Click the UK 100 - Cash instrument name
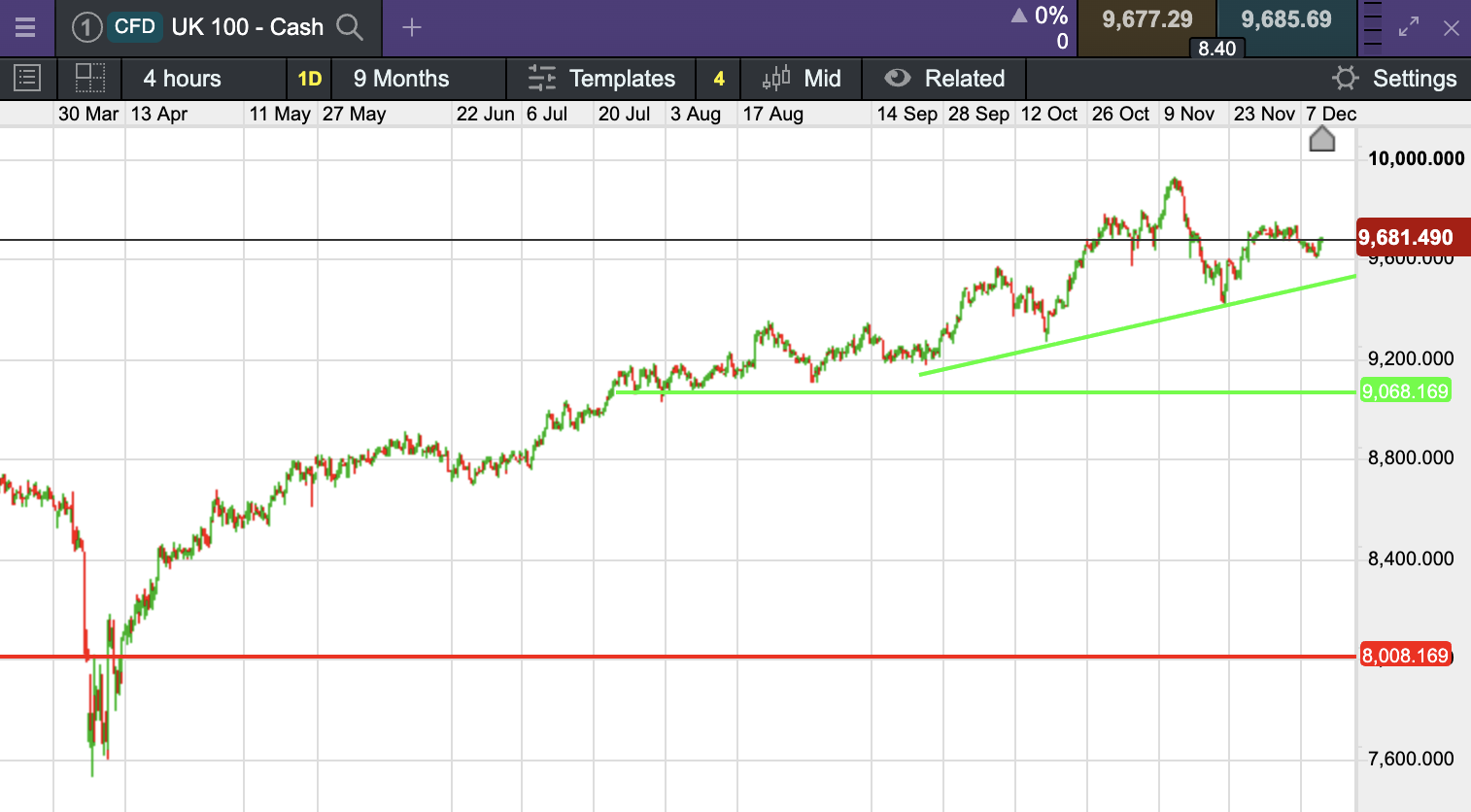The image size is (1471, 812). tap(248, 27)
